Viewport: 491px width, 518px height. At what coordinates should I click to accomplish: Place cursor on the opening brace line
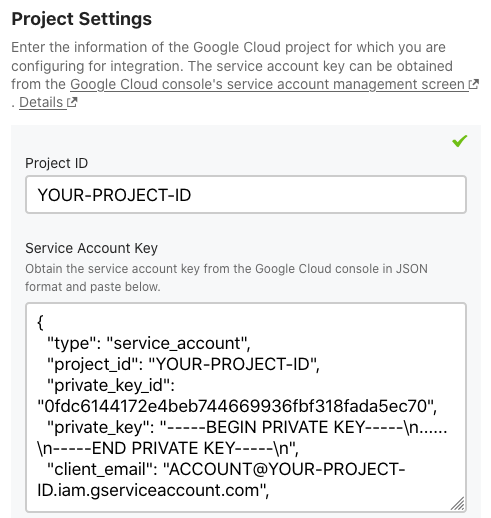tap(40, 323)
